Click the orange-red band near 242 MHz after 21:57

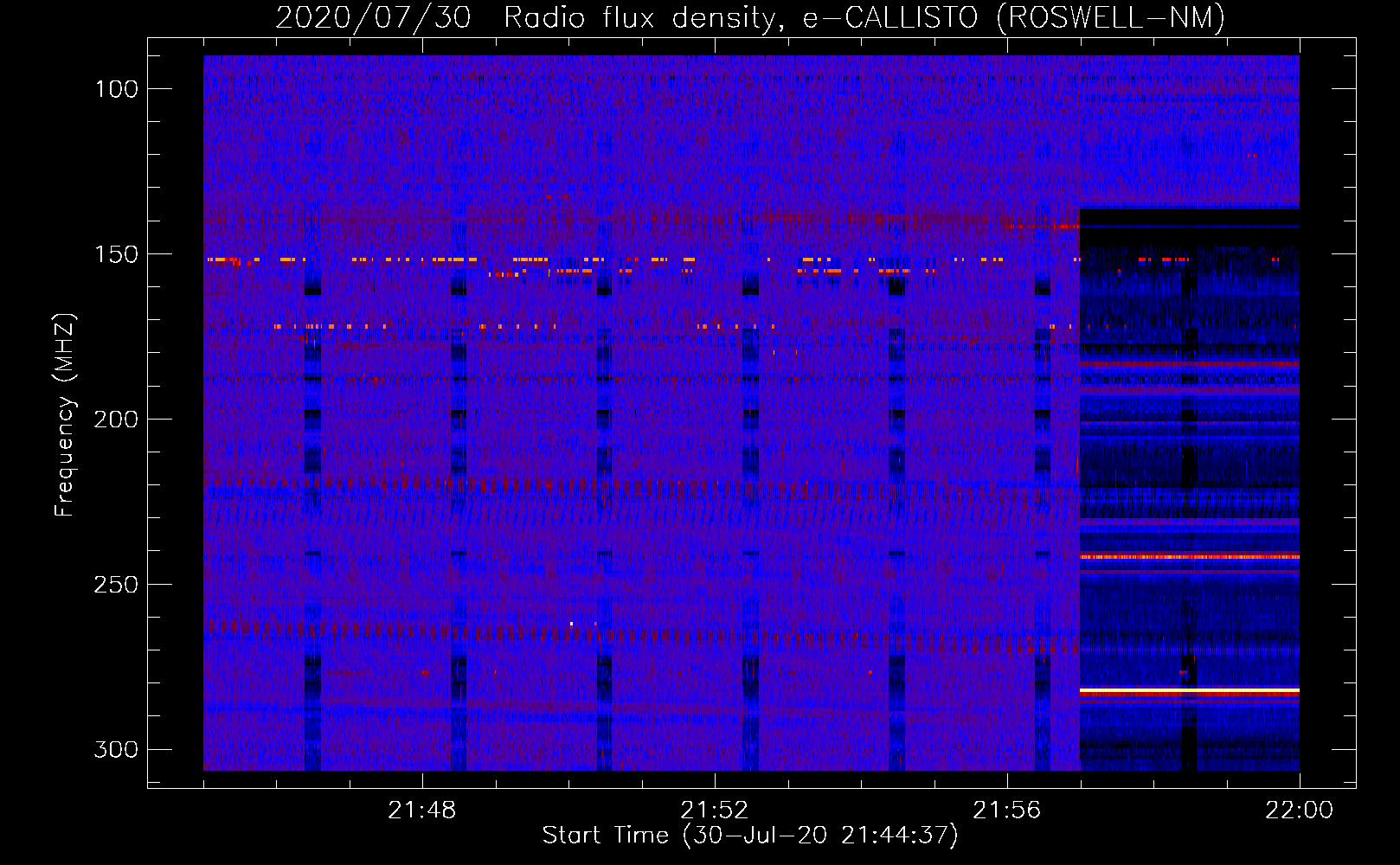tap(1190, 557)
